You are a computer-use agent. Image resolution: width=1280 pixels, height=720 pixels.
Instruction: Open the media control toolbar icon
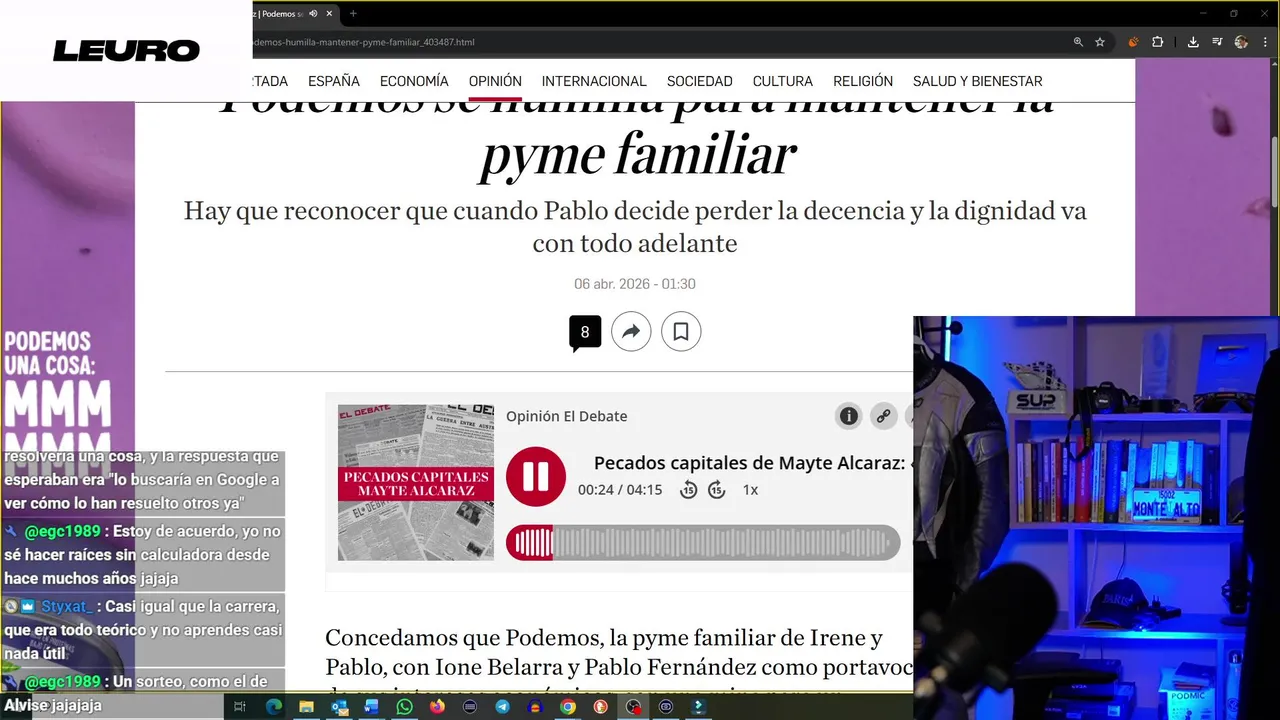tap(1217, 42)
